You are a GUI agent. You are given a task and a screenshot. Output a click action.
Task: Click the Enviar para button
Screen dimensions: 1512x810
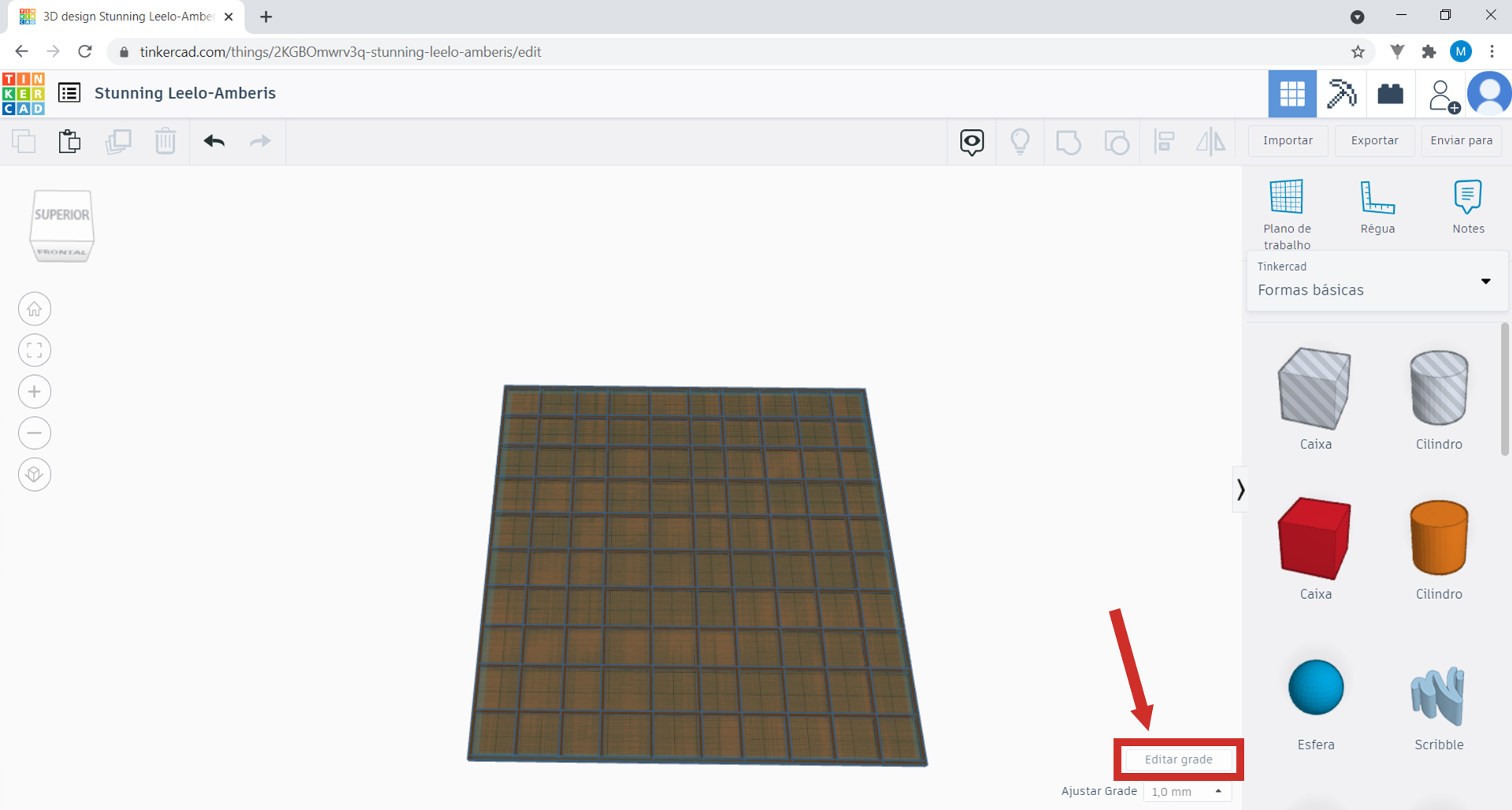click(x=1461, y=141)
